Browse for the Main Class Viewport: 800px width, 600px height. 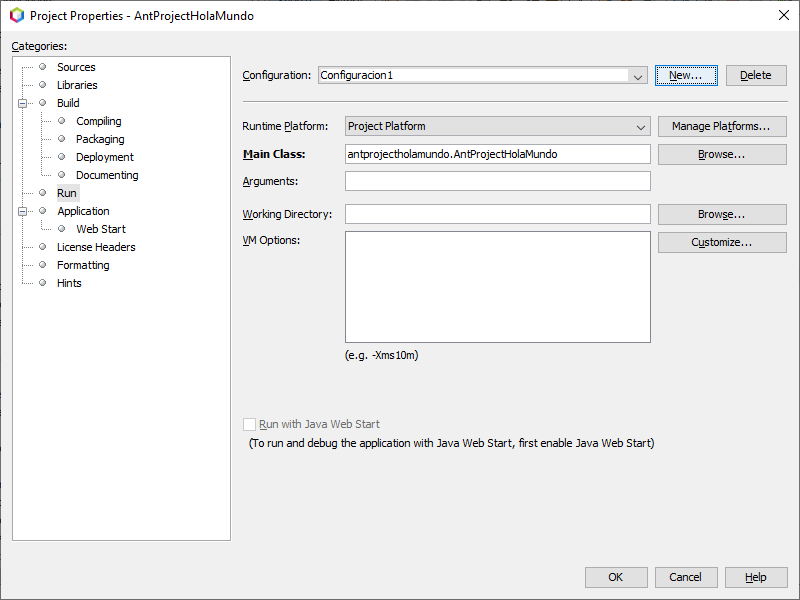pyautogui.click(x=721, y=155)
